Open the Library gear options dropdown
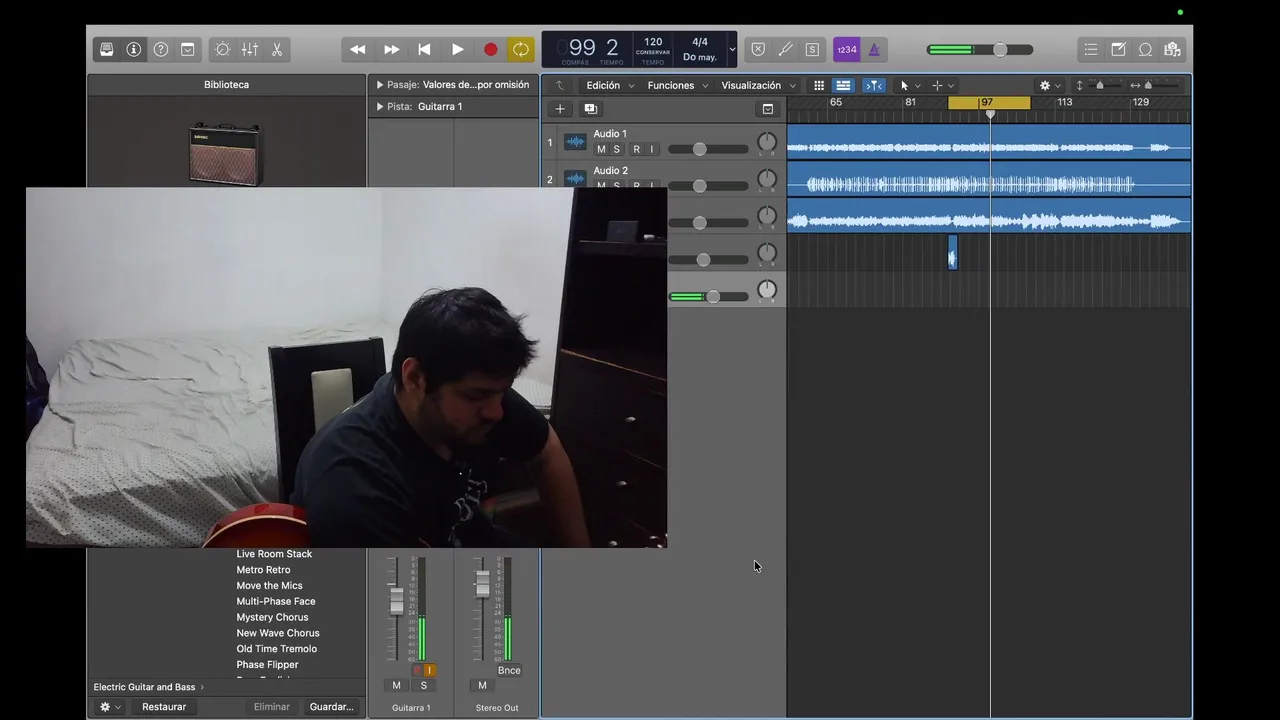The image size is (1280, 720). (x=110, y=706)
